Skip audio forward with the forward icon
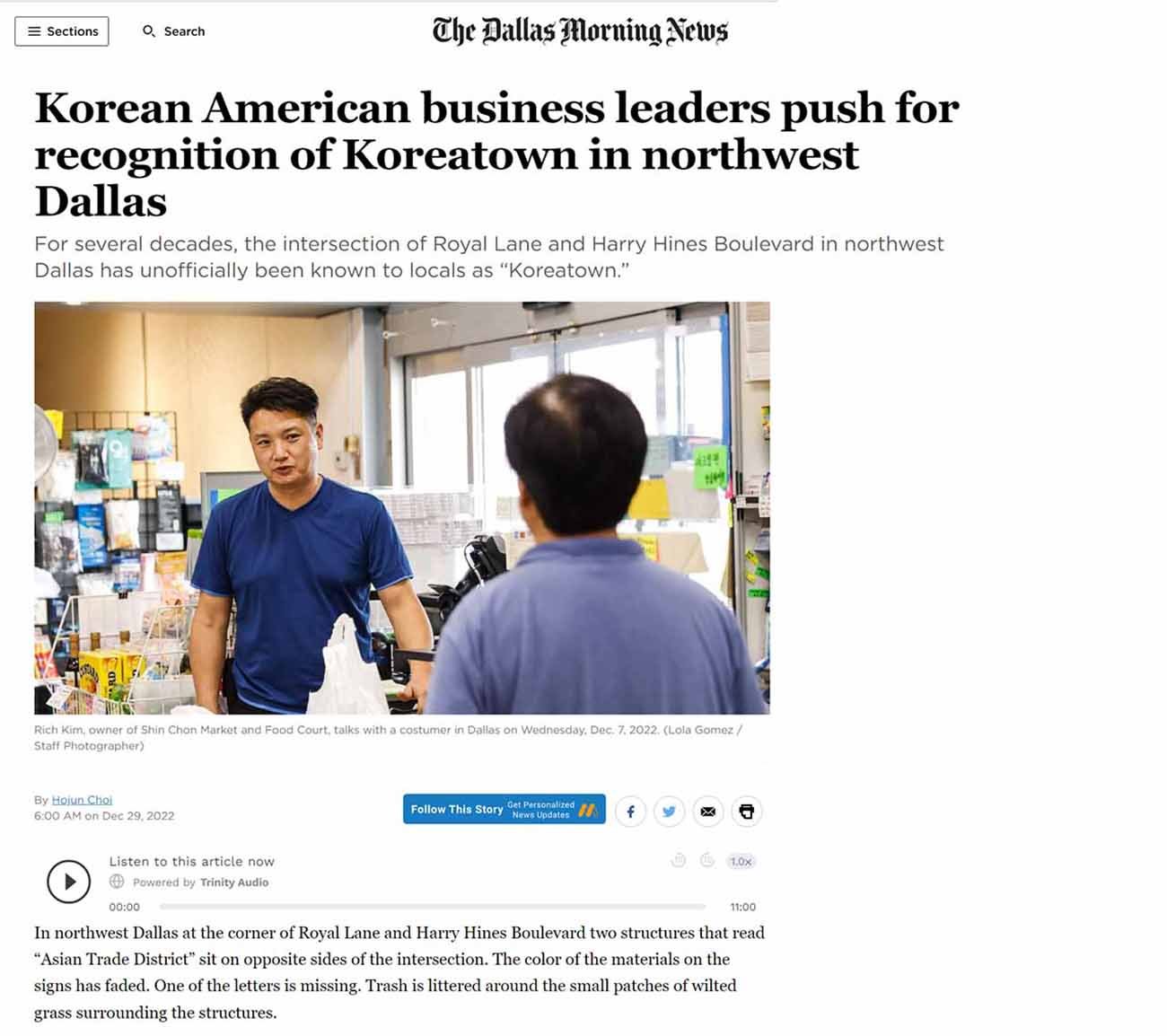 (707, 861)
